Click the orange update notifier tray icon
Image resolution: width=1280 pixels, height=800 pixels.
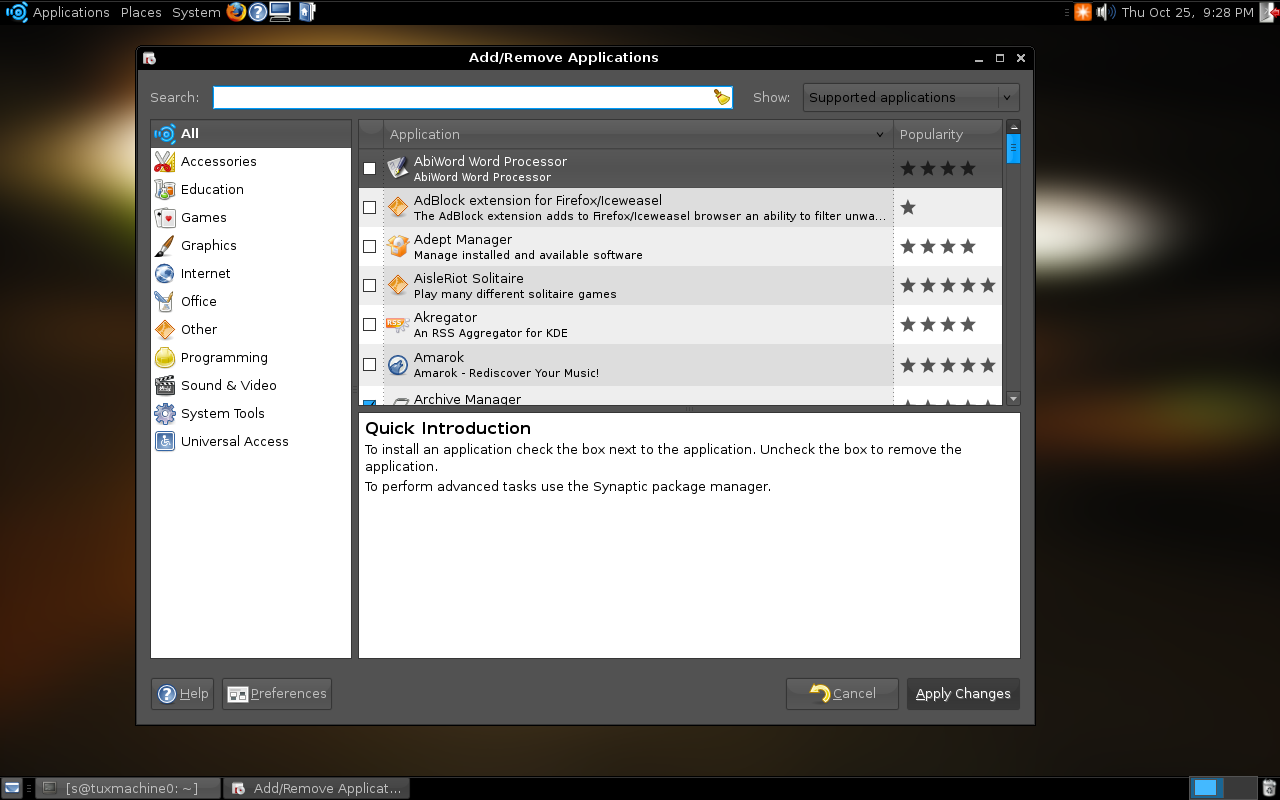[x=1083, y=12]
